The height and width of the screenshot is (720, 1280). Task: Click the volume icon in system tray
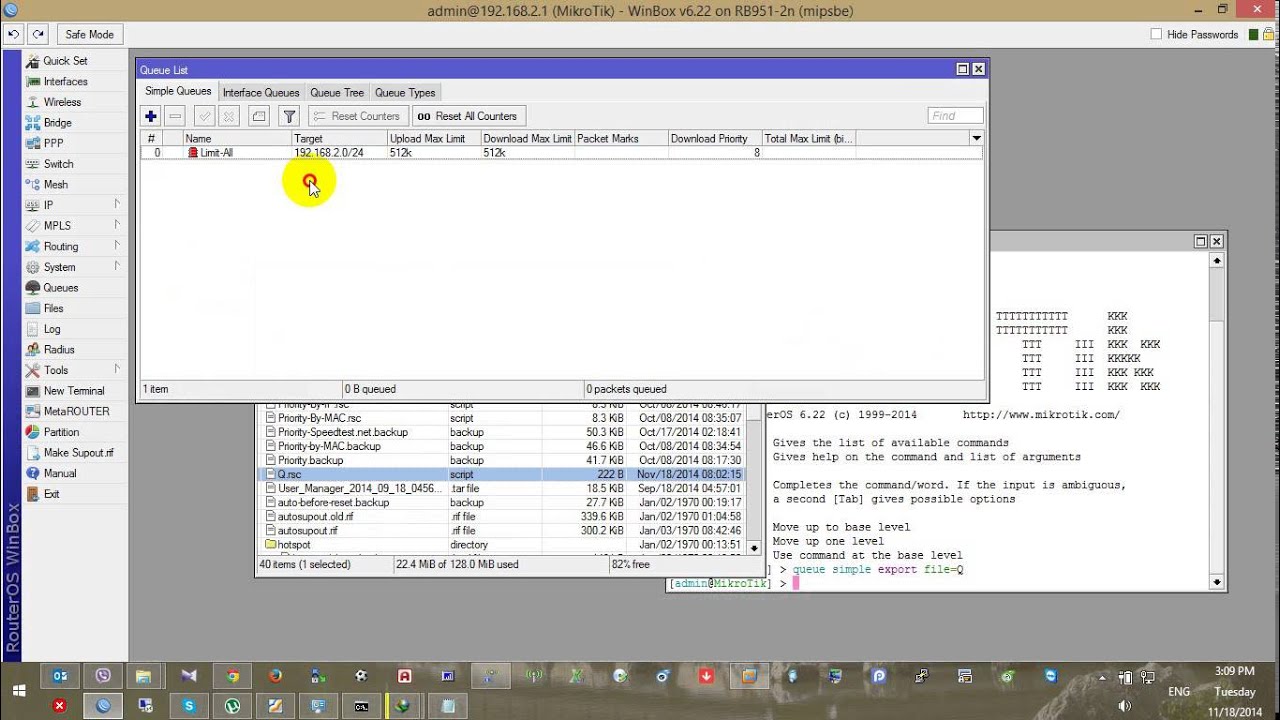pos(1127,705)
